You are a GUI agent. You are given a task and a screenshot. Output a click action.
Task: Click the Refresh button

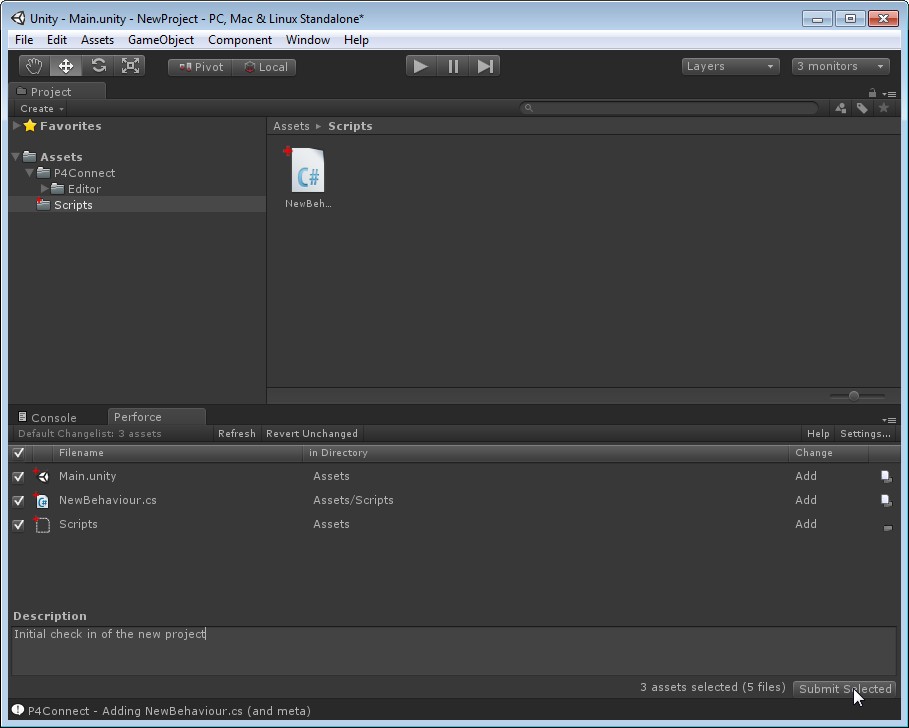pos(237,434)
